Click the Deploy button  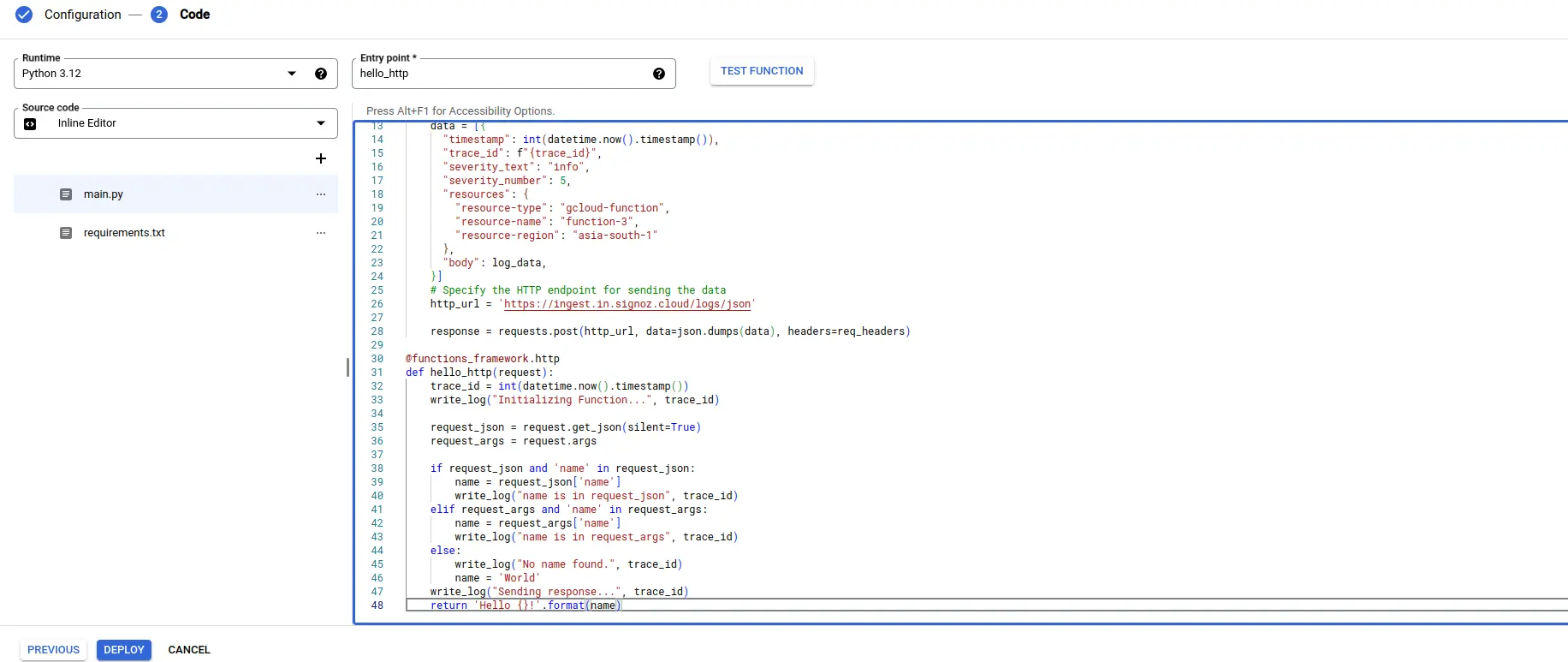click(124, 650)
